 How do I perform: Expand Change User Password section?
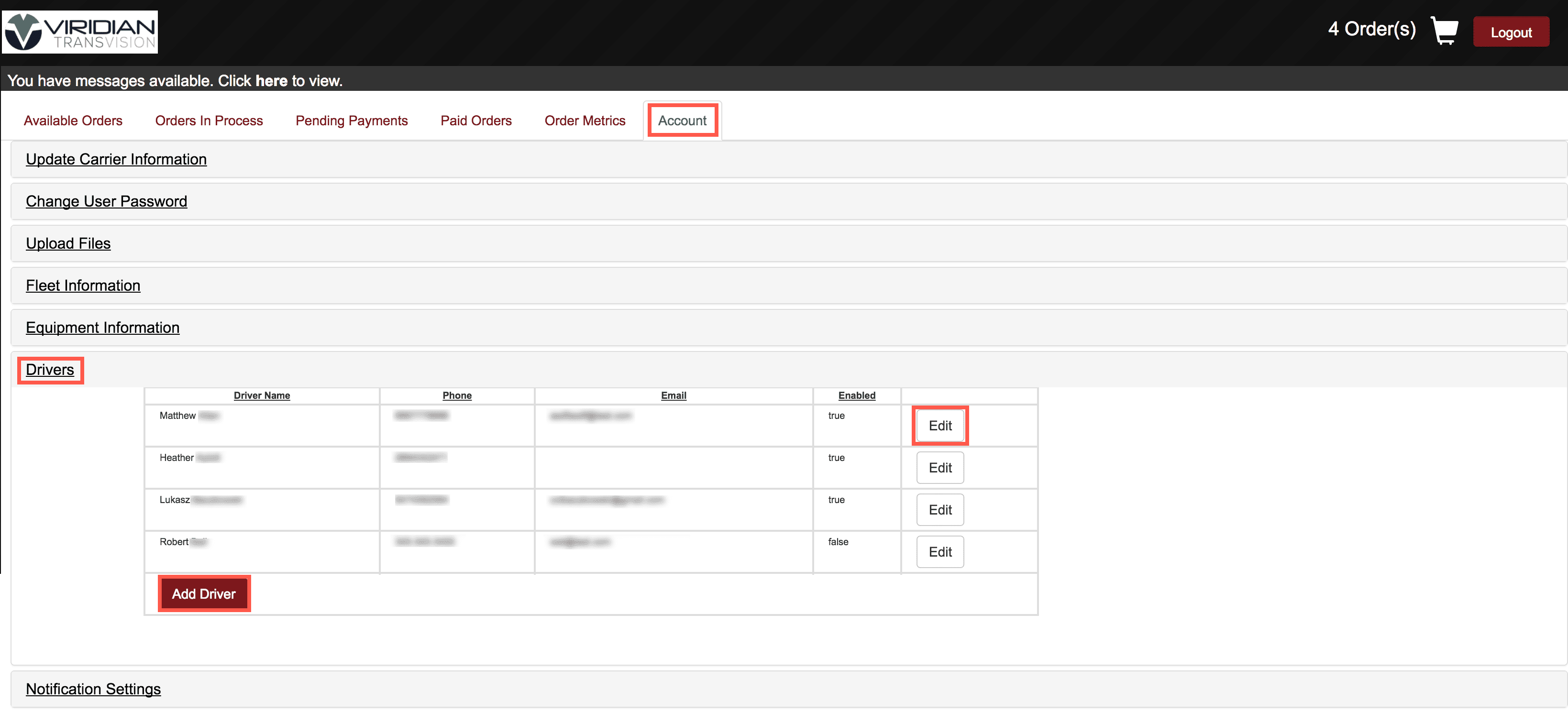click(107, 201)
